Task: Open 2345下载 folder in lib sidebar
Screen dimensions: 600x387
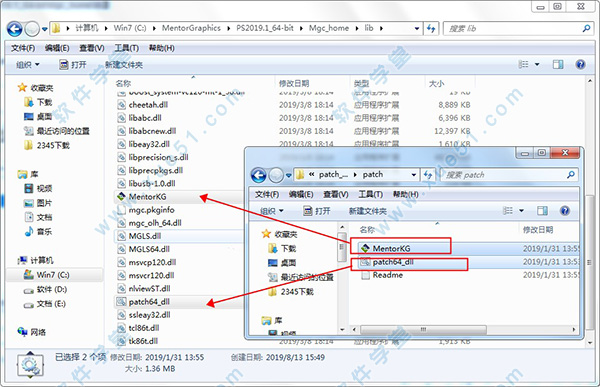Action: (53, 145)
